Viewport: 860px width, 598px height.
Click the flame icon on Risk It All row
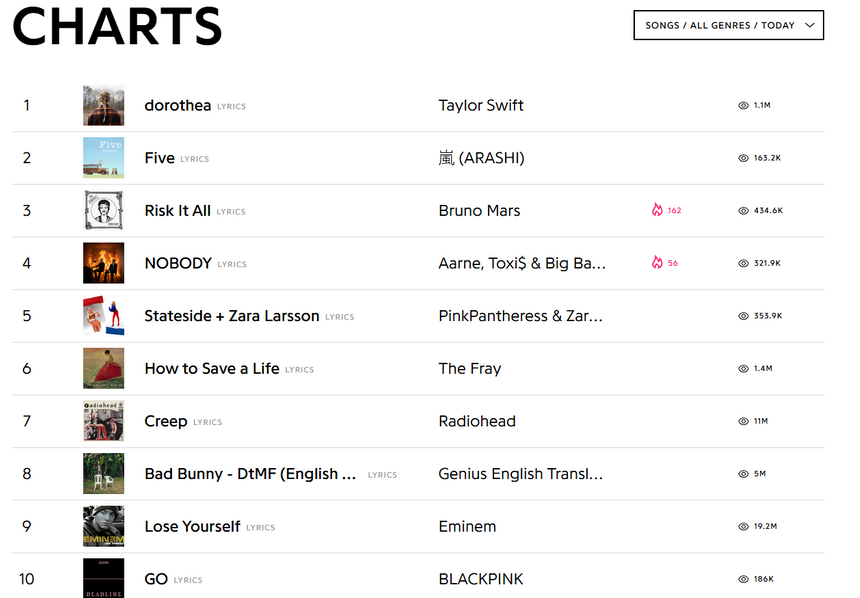pyautogui.click(x=657, y=211)
